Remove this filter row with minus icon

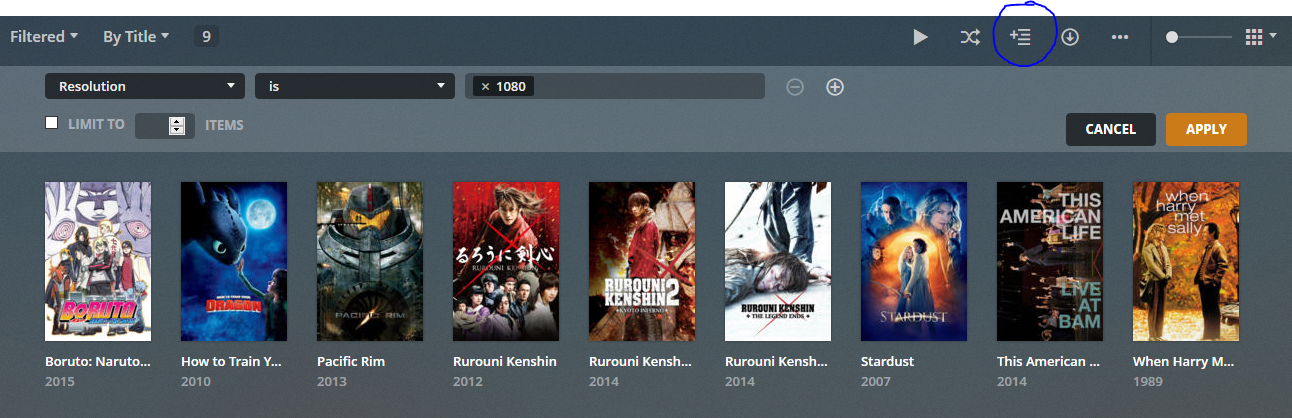(795, 87)
